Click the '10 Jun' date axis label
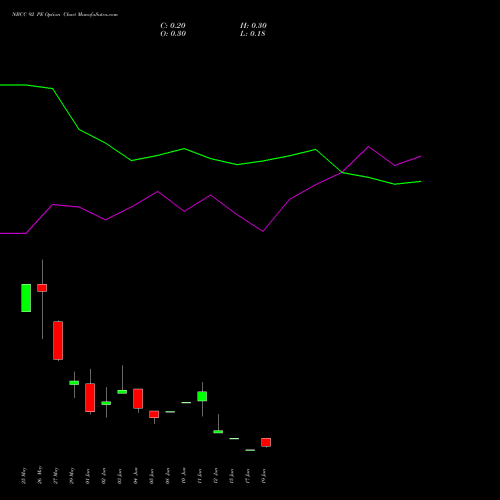500x500 pixels. [184, 476]
